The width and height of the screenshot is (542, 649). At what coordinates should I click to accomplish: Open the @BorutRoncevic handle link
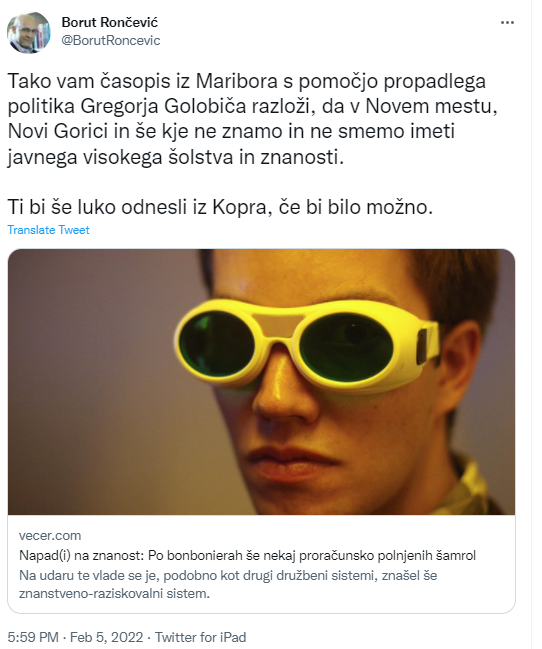click(x=111, y=41)
